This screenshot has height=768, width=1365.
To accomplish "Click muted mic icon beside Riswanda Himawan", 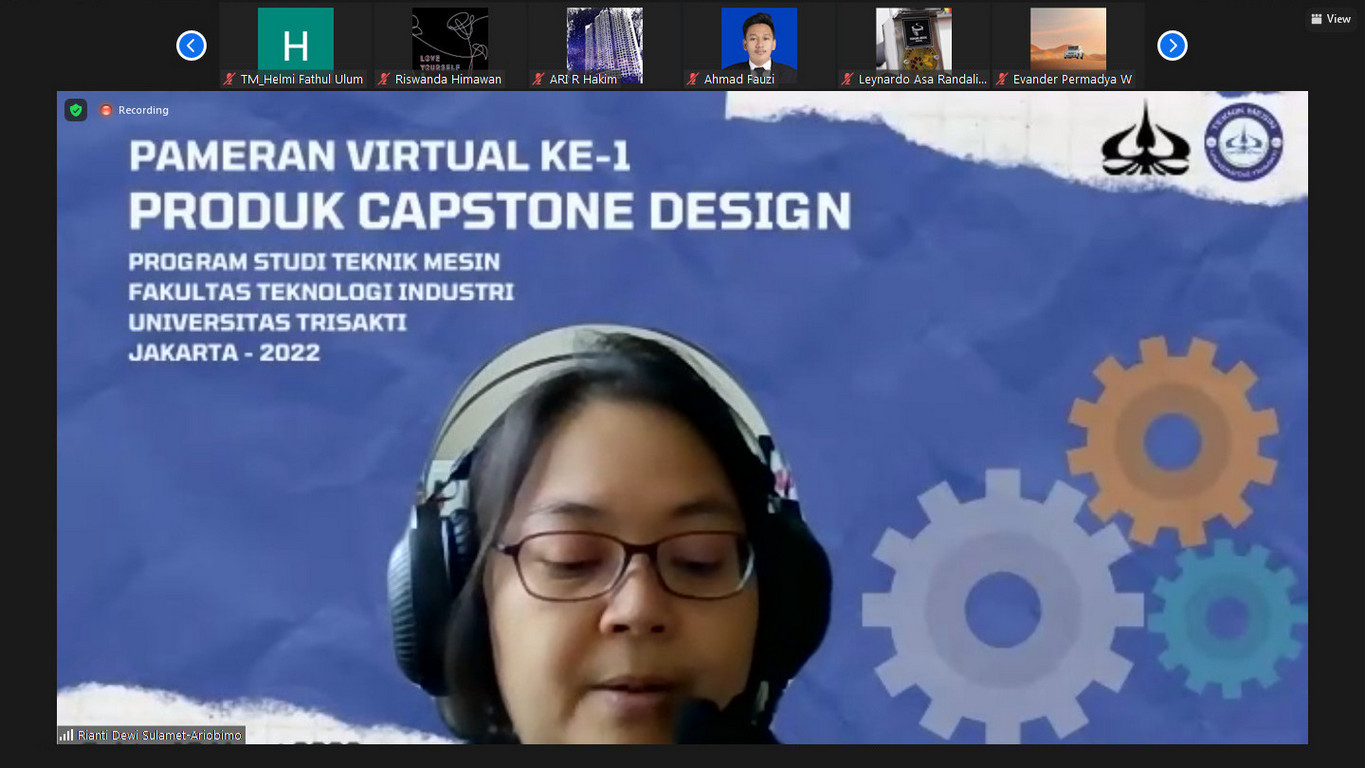I will point(384,79).
